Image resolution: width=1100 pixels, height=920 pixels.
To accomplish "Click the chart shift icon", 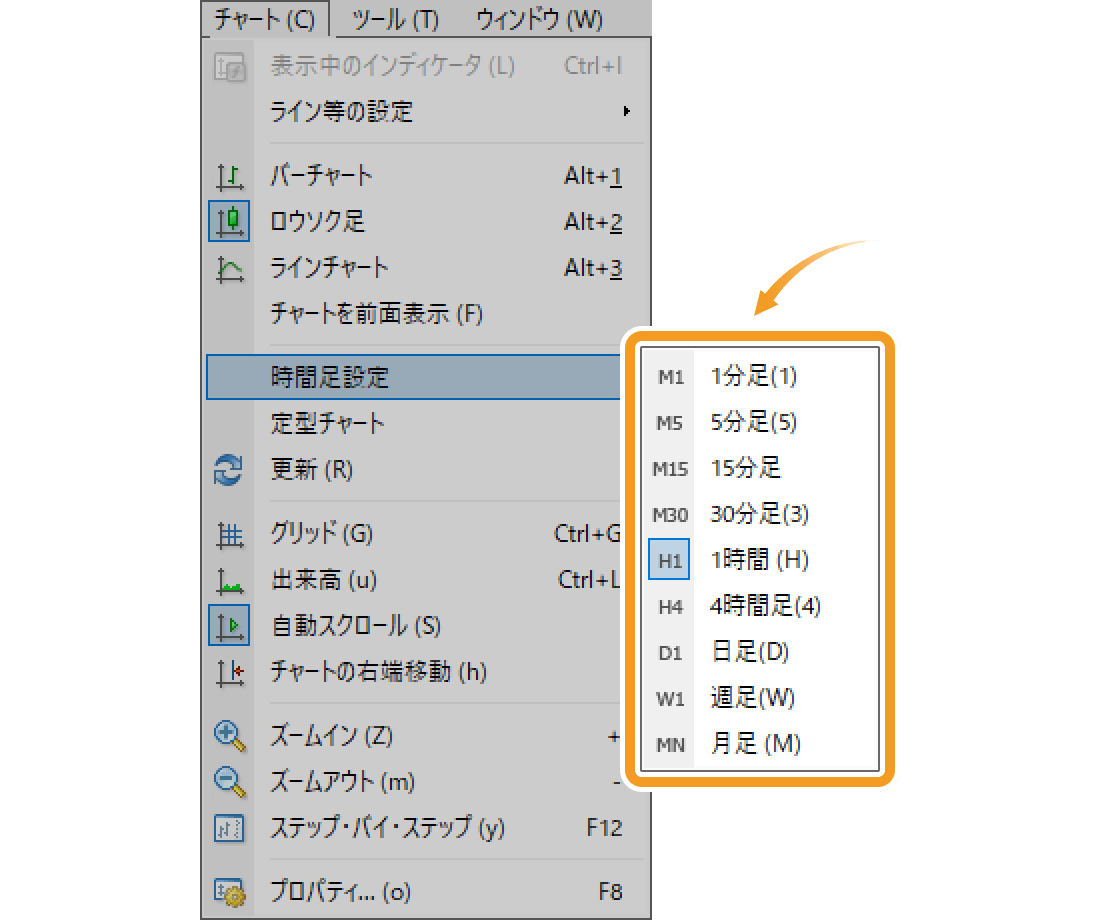I will tap(229, 673).
